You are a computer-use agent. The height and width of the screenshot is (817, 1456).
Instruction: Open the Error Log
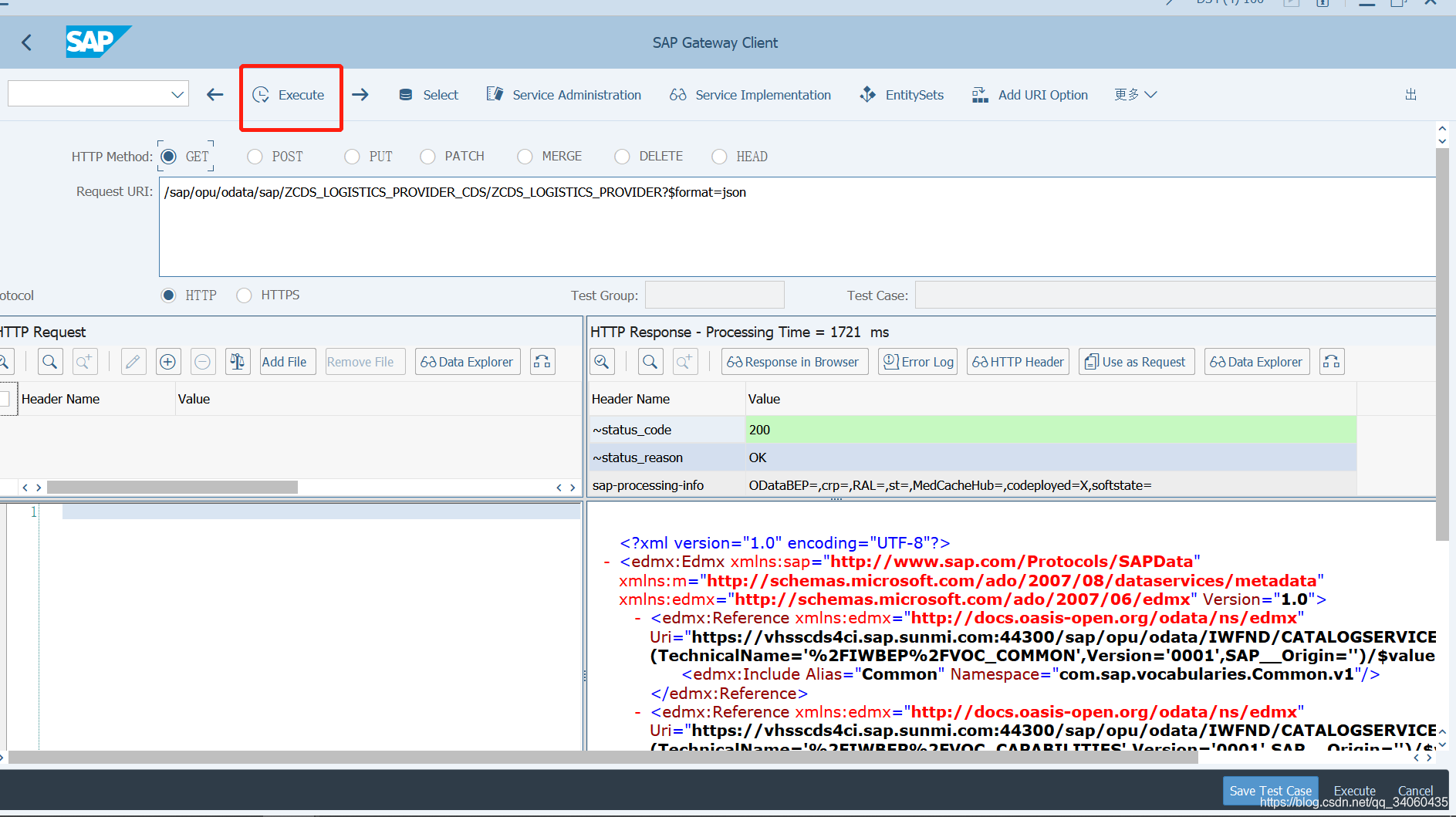[917, 362]
